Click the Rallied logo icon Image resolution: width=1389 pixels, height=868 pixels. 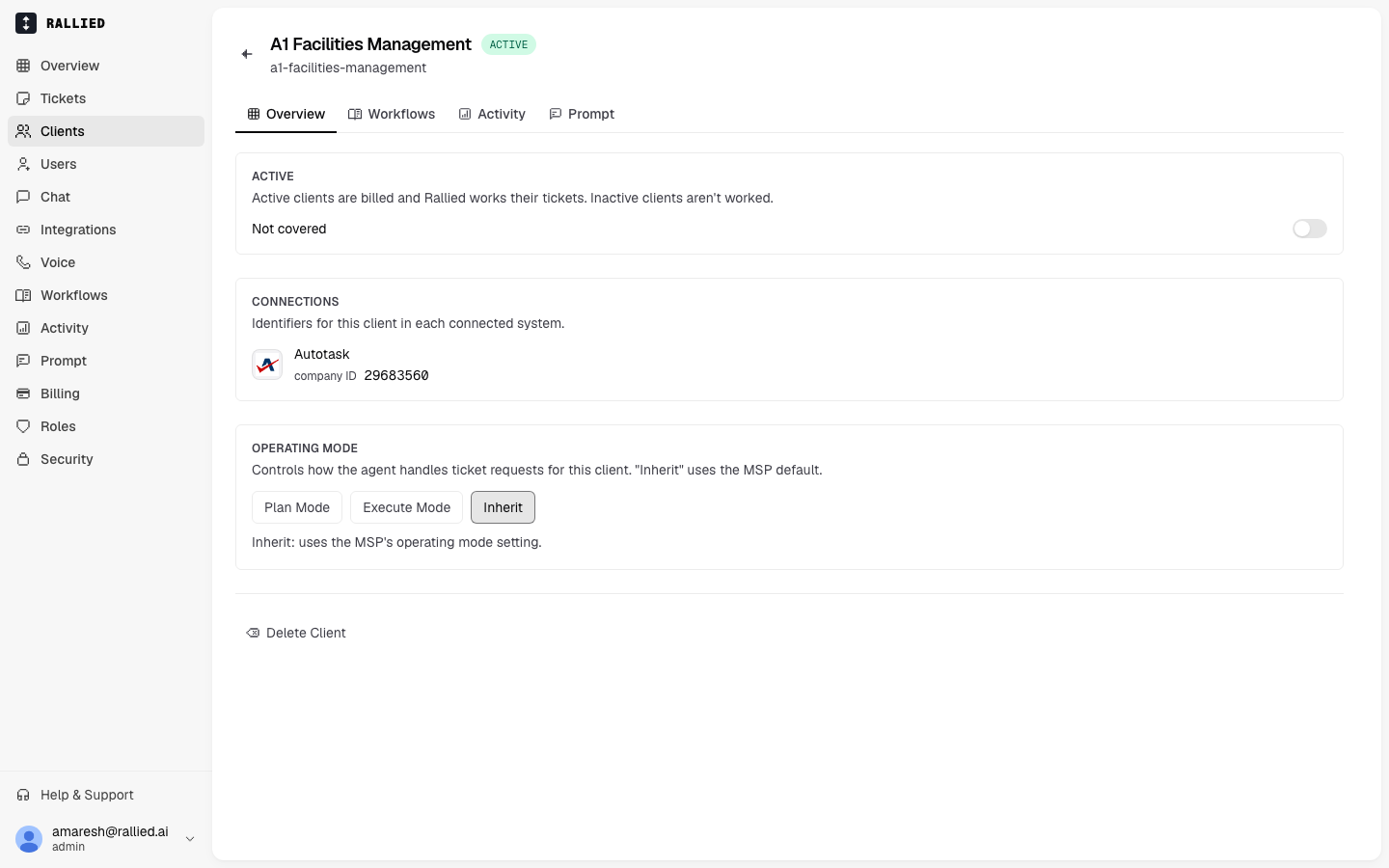click(x=26, y=23)
